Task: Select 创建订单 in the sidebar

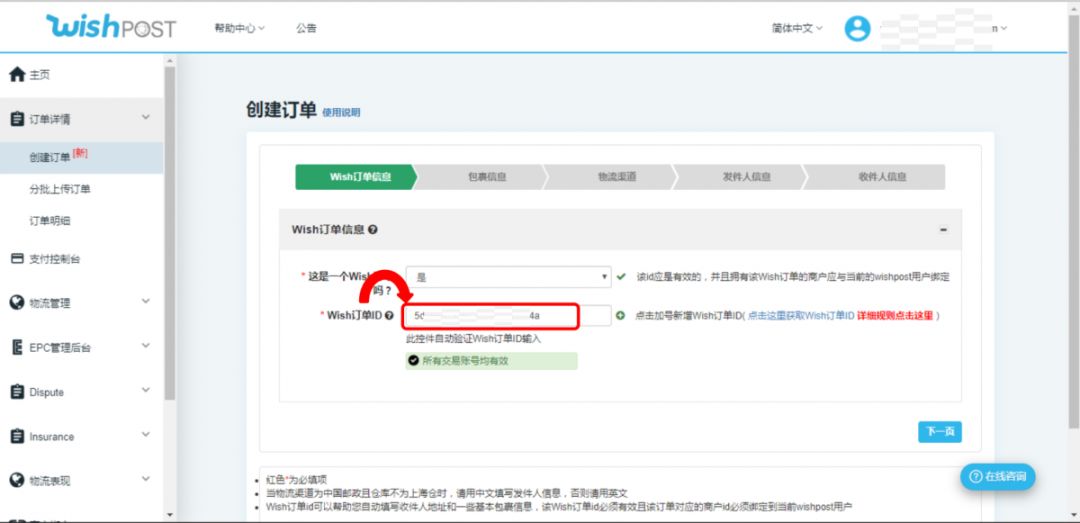Action: (81, 157)
